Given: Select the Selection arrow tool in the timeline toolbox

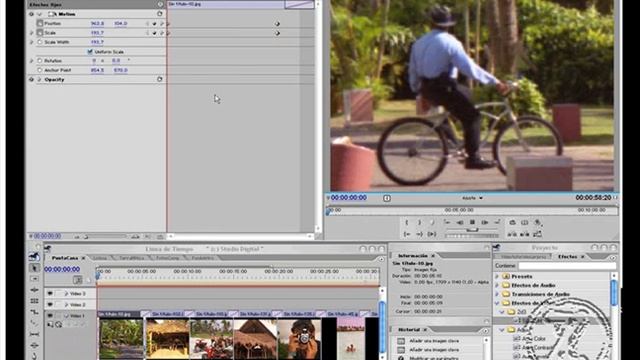Looking at the screenshot, I should pyautogui.click(x=34, y=268).
